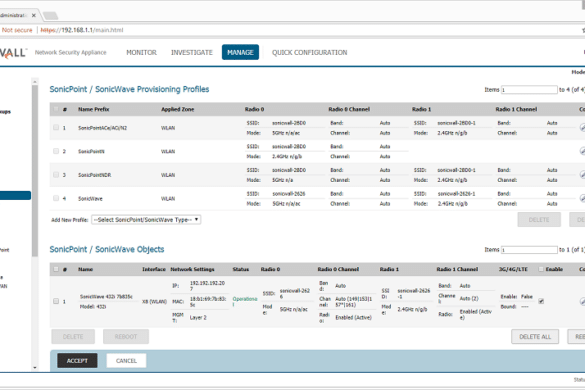Click DELETE under the SonicWave objects table

tap(73, 337)
